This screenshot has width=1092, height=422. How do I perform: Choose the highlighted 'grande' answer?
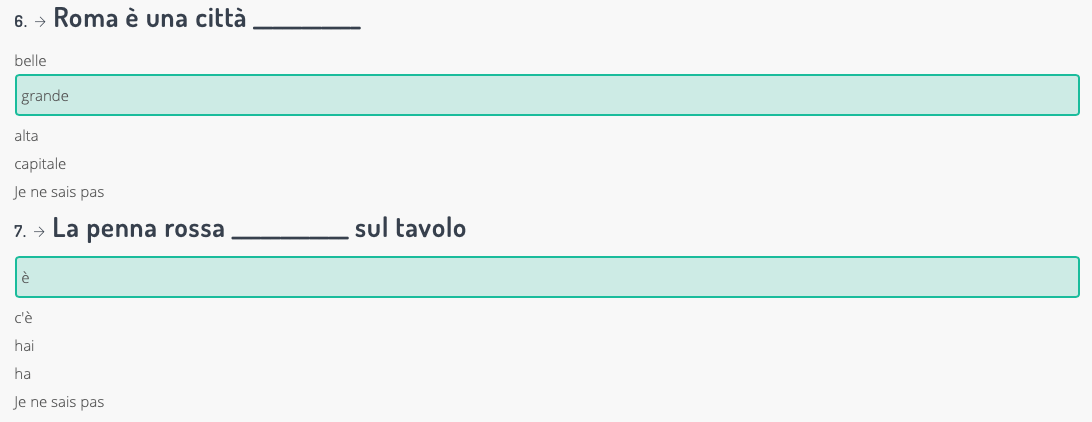(x=546, y=95)
